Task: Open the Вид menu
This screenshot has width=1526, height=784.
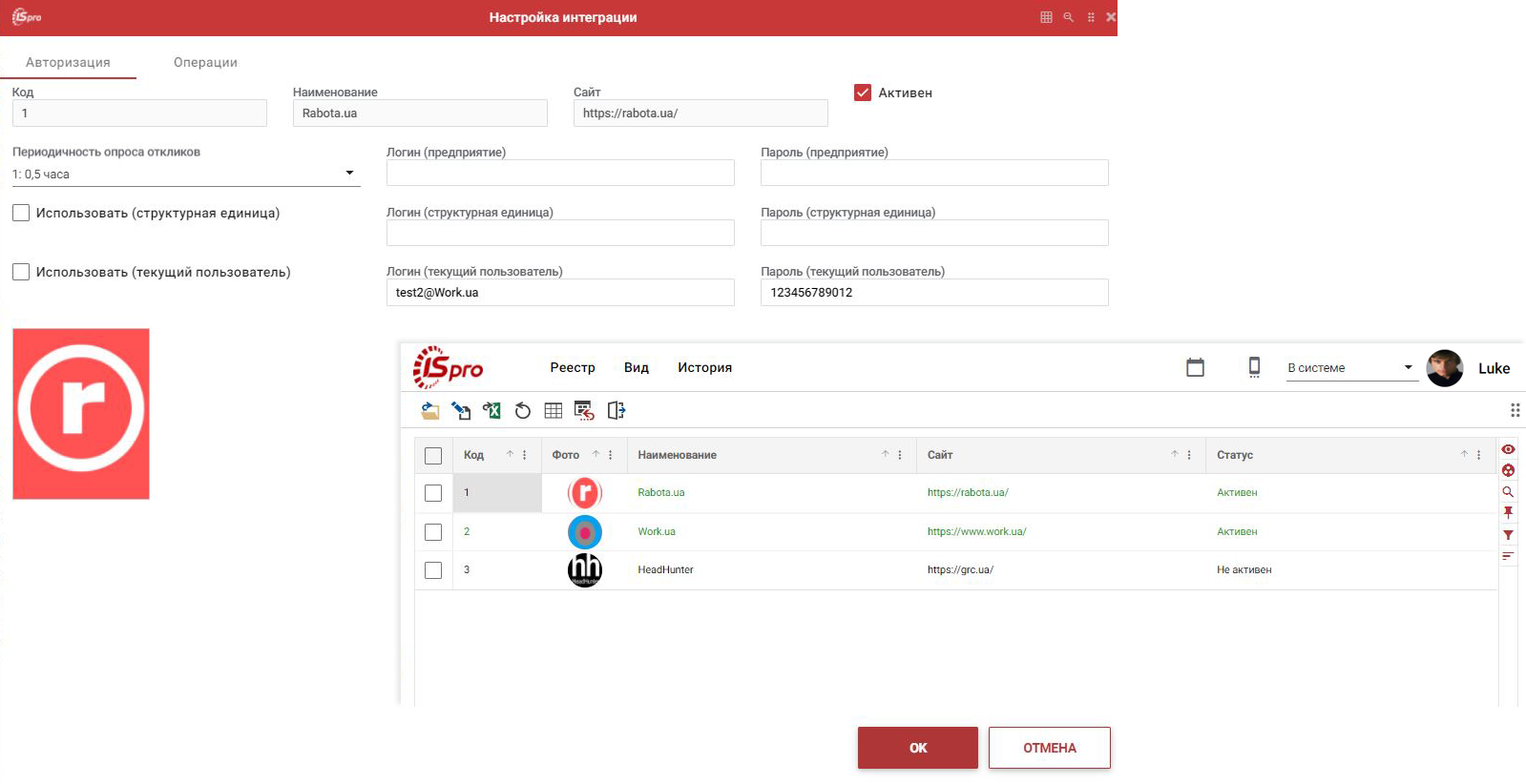Action: point(637,367)
